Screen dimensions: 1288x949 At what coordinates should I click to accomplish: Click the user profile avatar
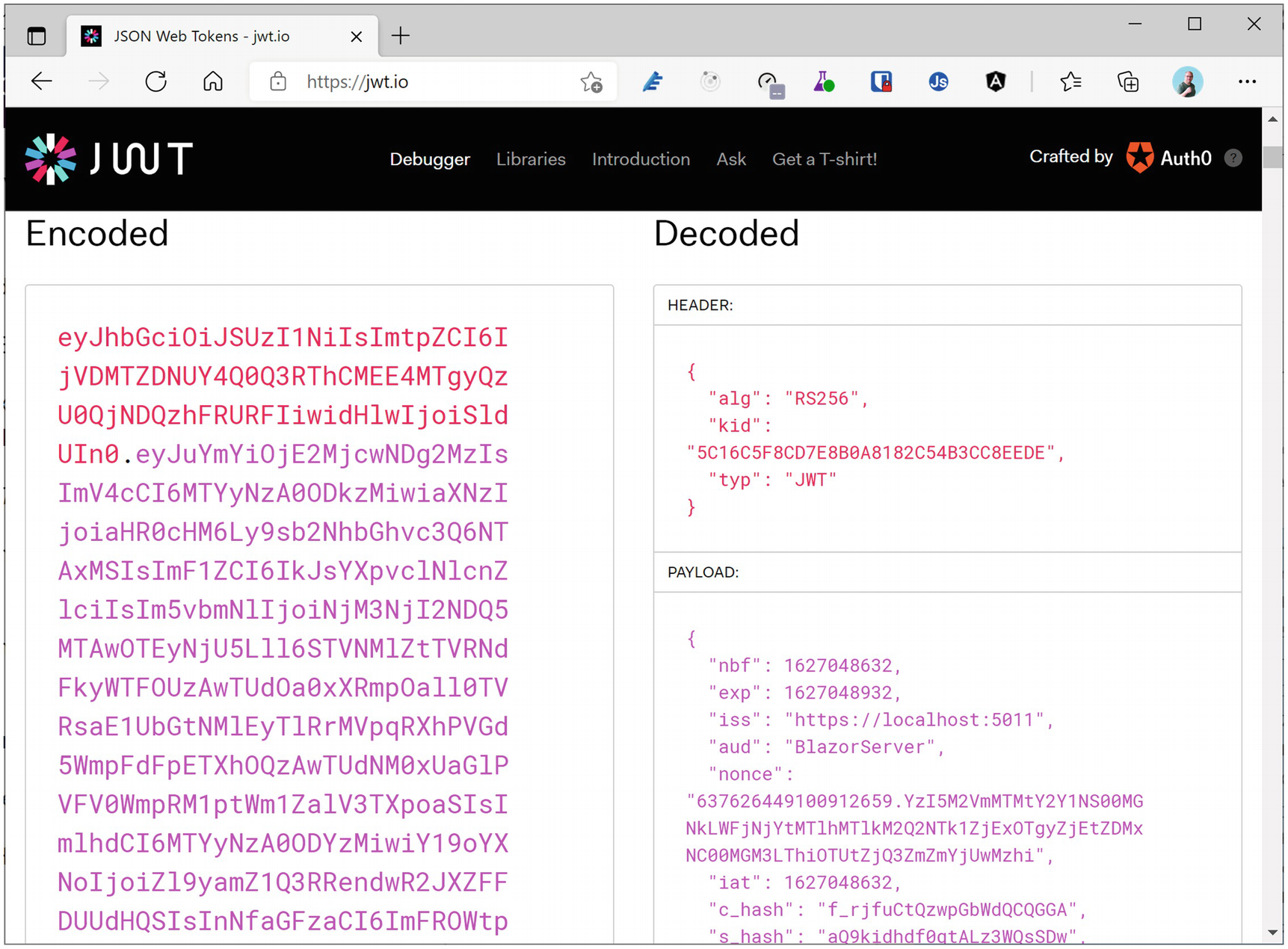1186,82
